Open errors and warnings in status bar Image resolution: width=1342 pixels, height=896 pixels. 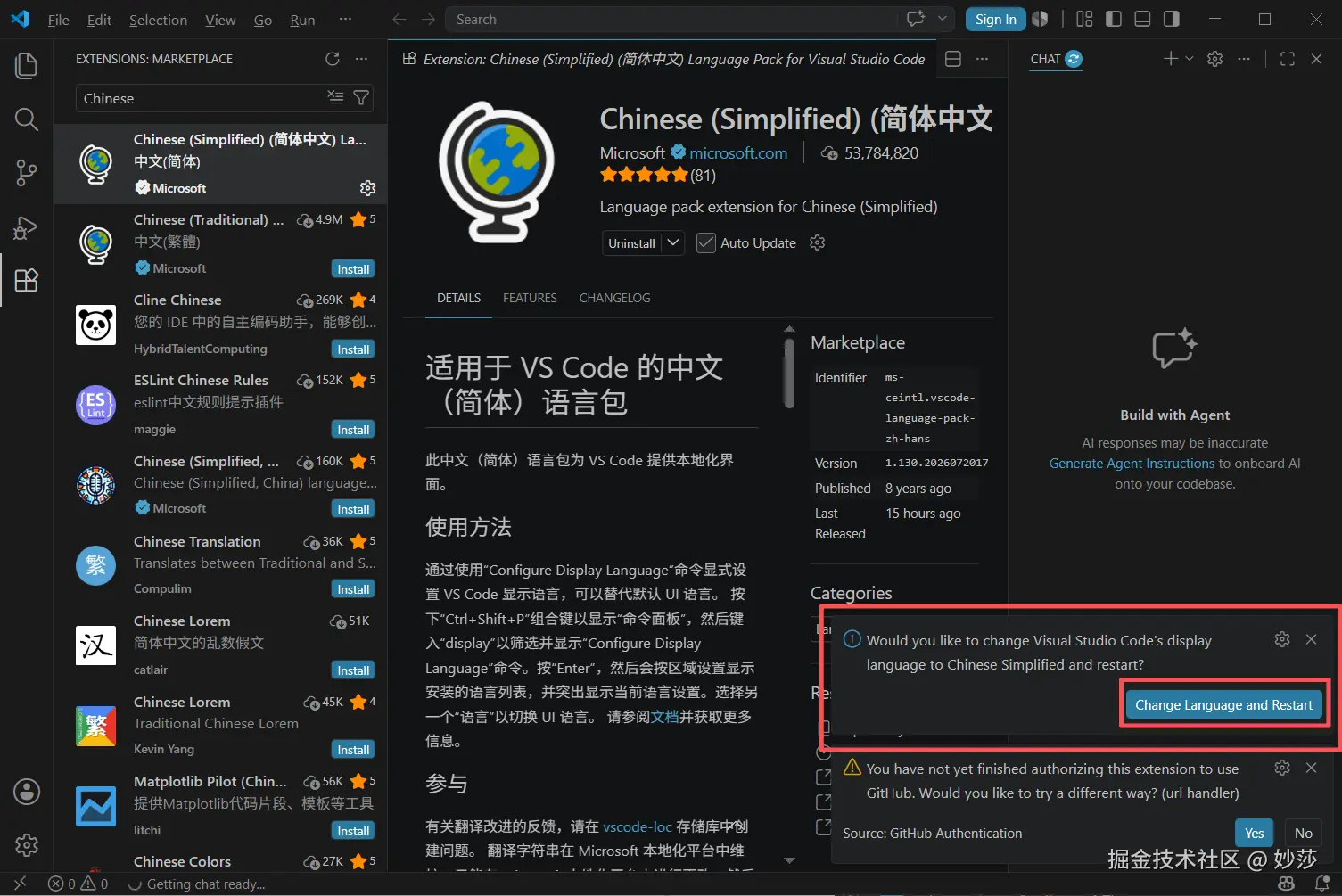[78, 884]
